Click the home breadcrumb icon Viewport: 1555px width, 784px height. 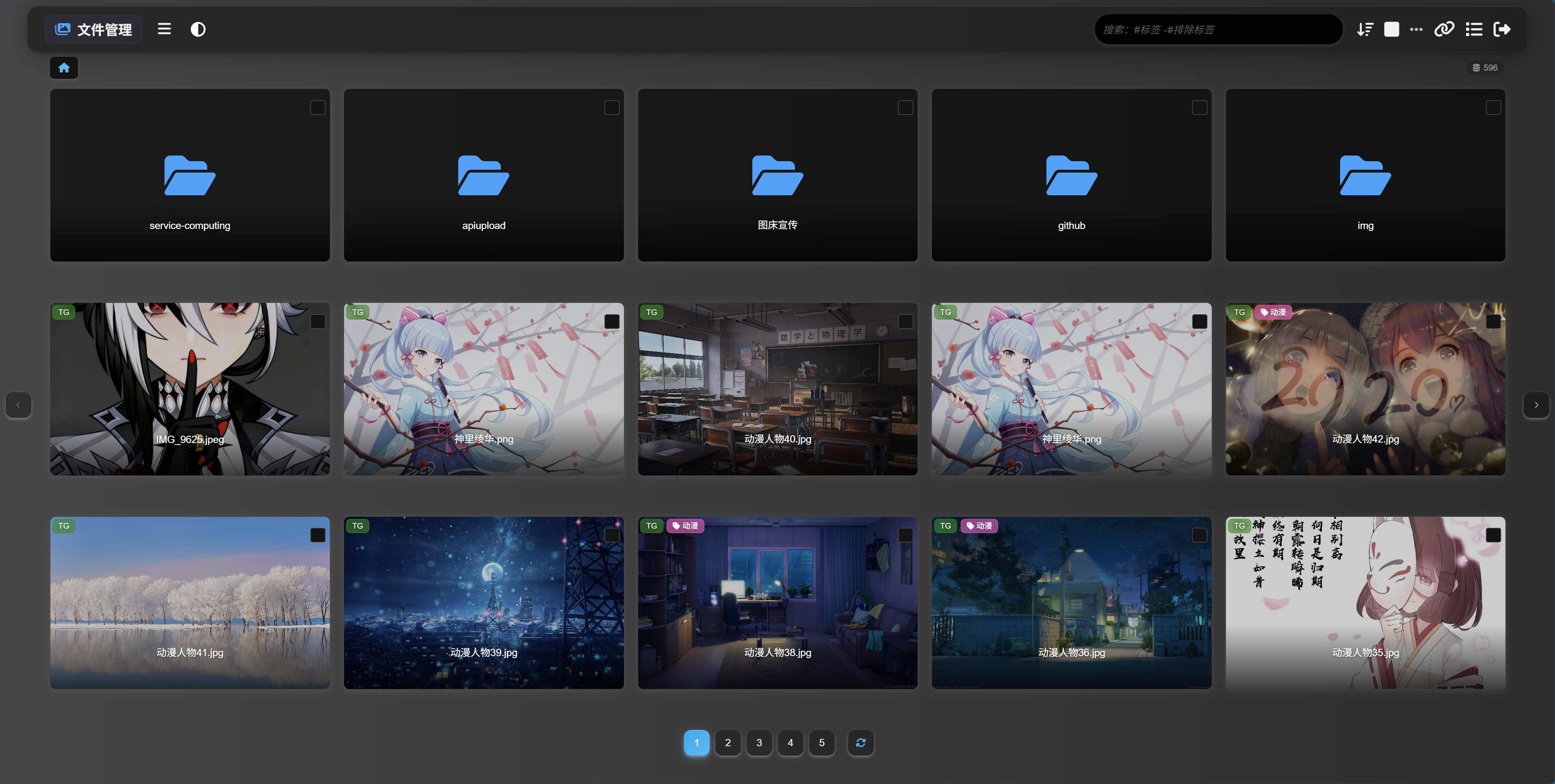tap(64, 67)
